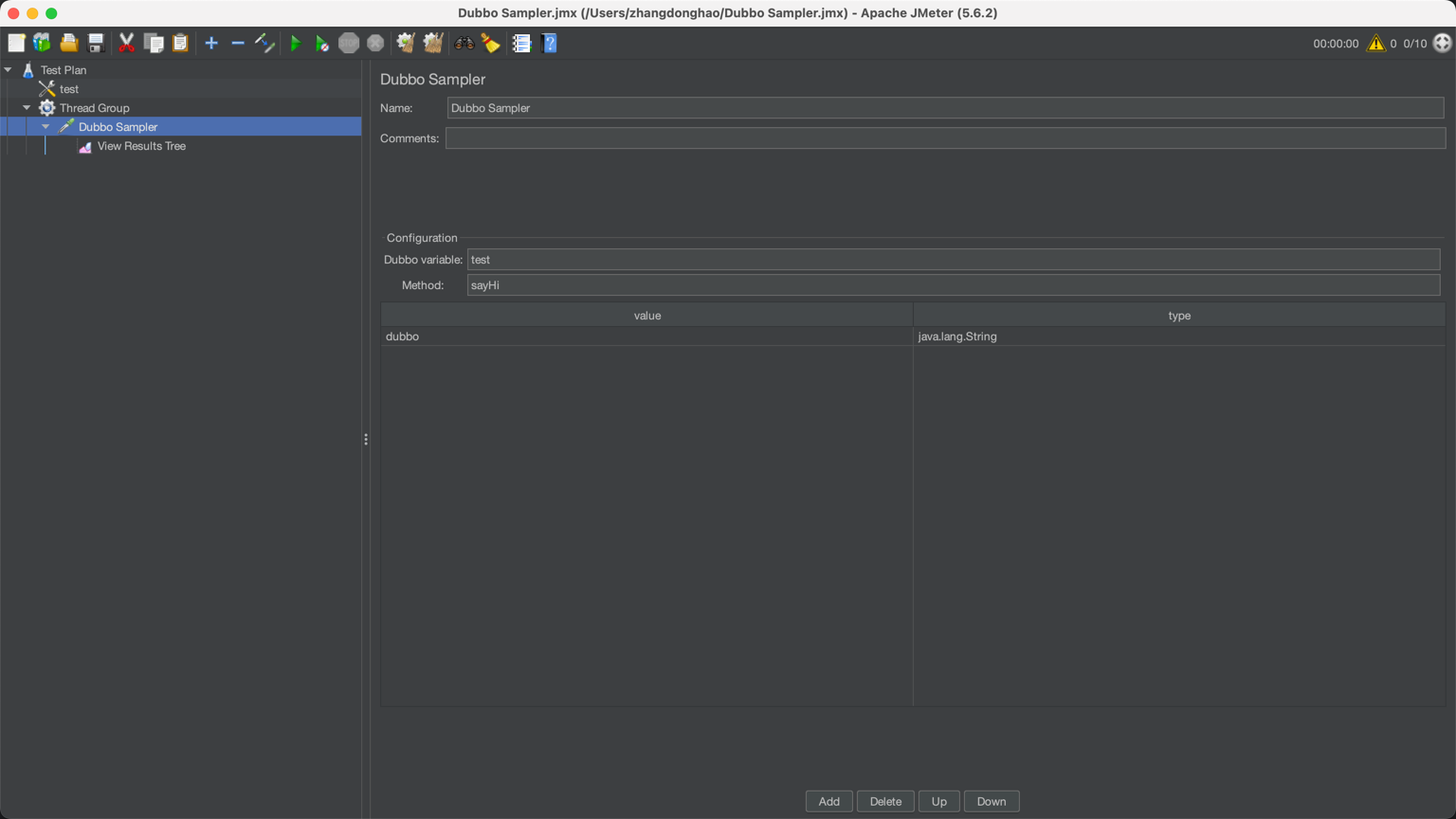
Task: Click the type column header
Action: click(x=1179, y=316)
